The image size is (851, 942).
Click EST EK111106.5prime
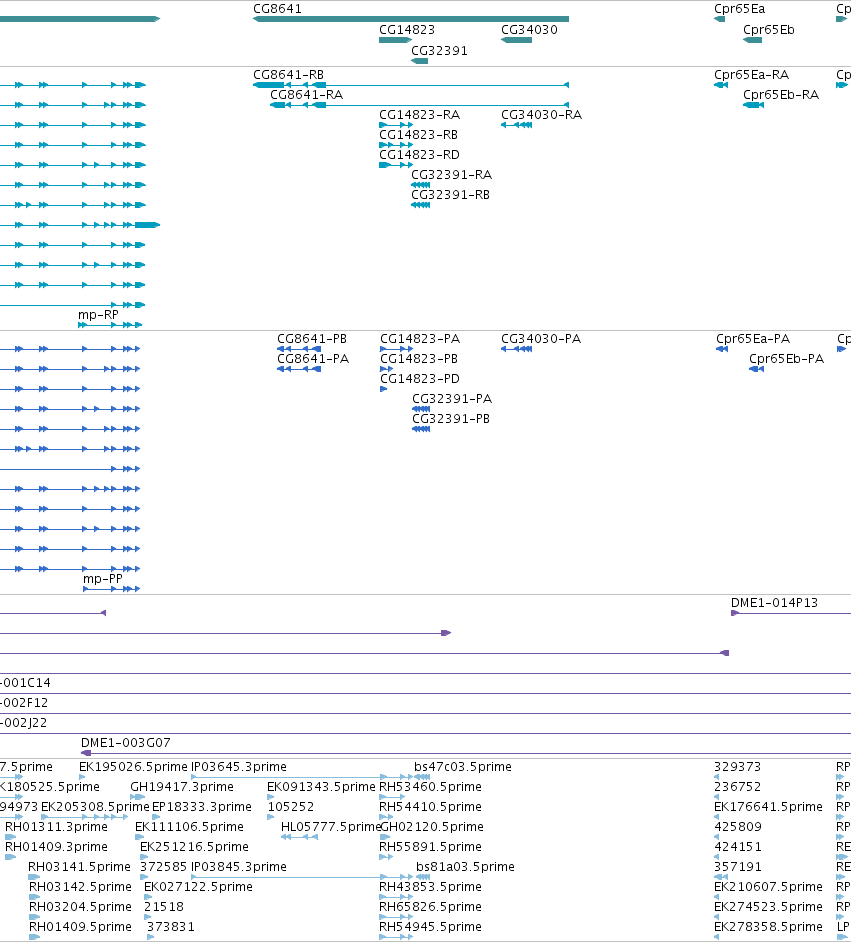(139, 837)
